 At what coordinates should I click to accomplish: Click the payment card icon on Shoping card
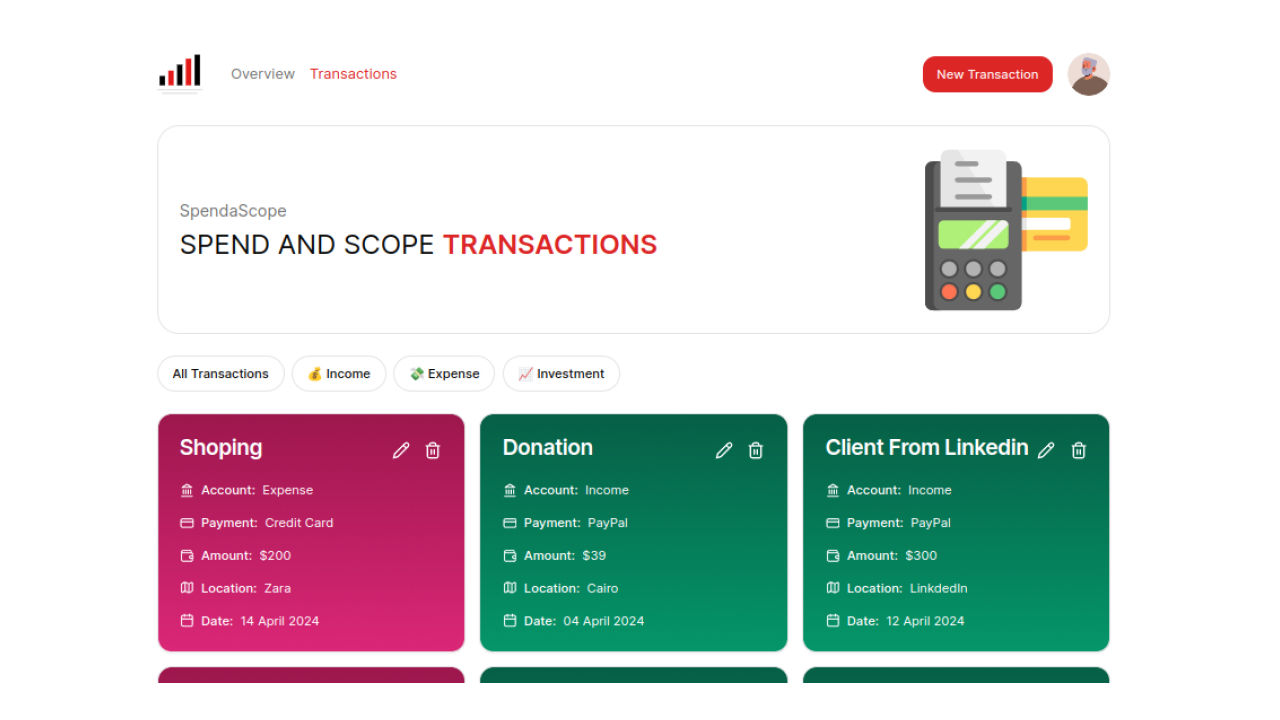[x=187, y=522]
